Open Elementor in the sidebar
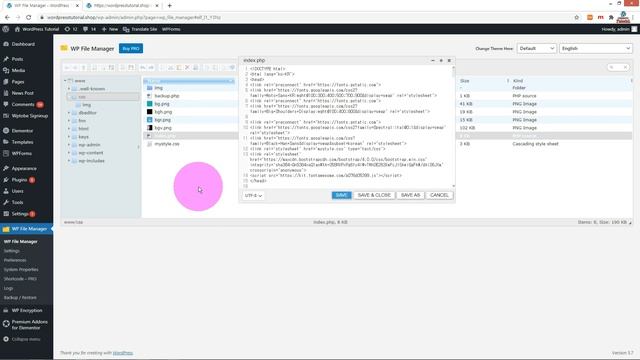Viewport: 640px width, 360px height. coord(22,131)
